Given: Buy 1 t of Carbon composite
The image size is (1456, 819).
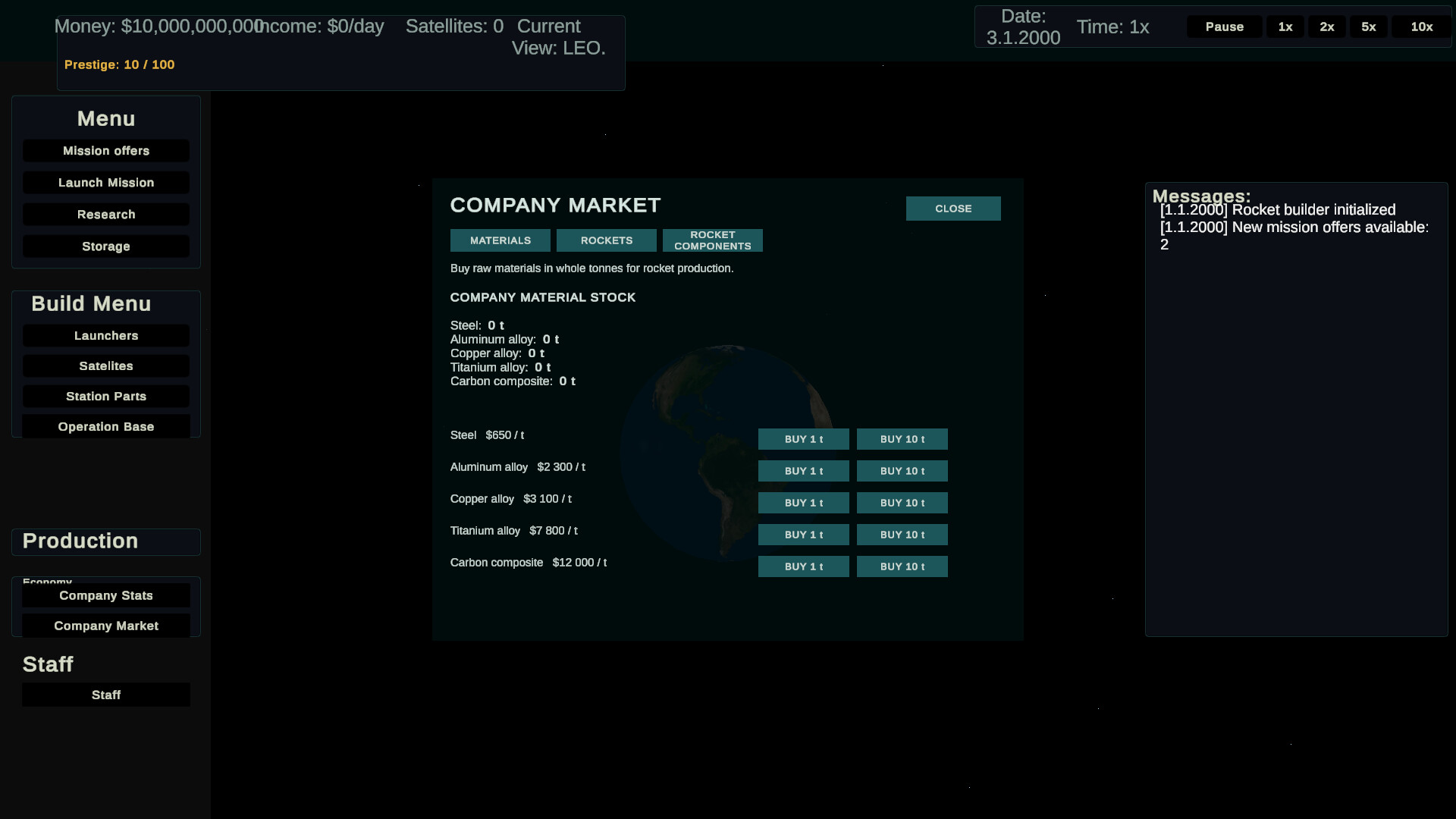Looking at the screenshot, I should tap(804, 566).
